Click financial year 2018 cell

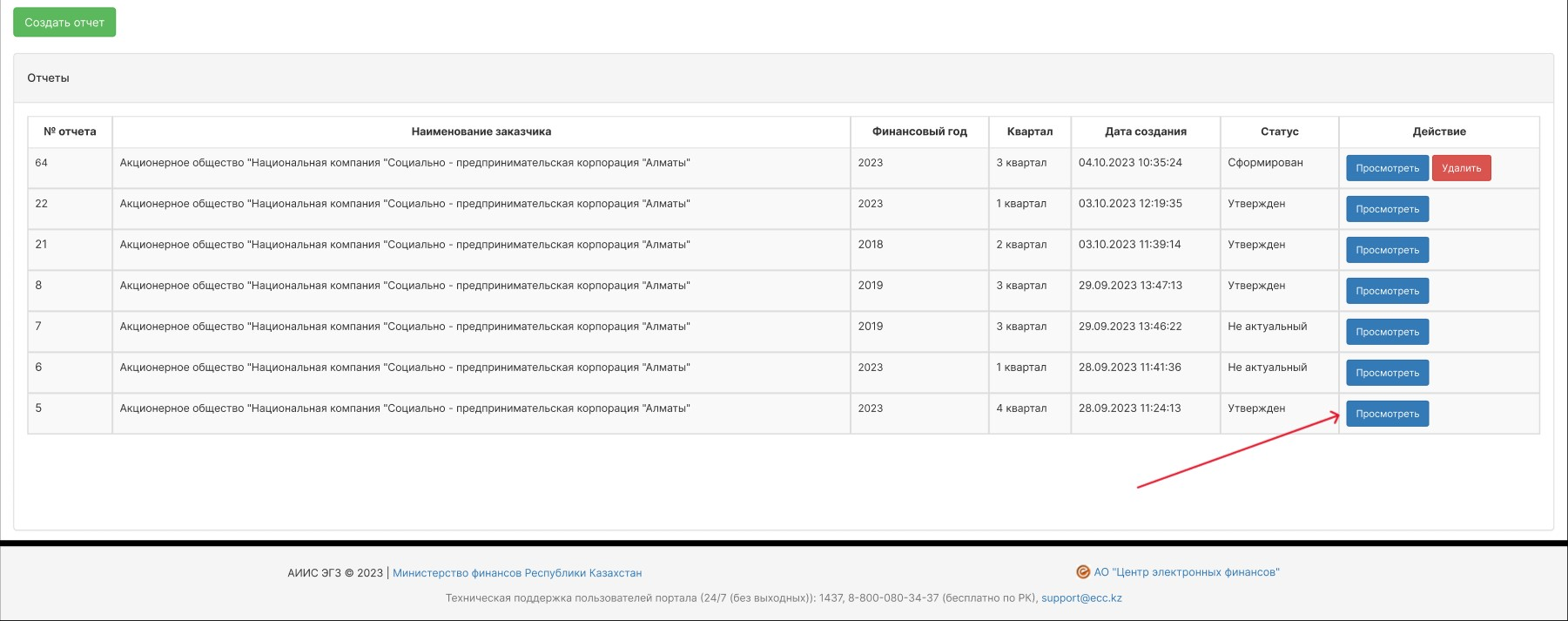coord(919,250)
